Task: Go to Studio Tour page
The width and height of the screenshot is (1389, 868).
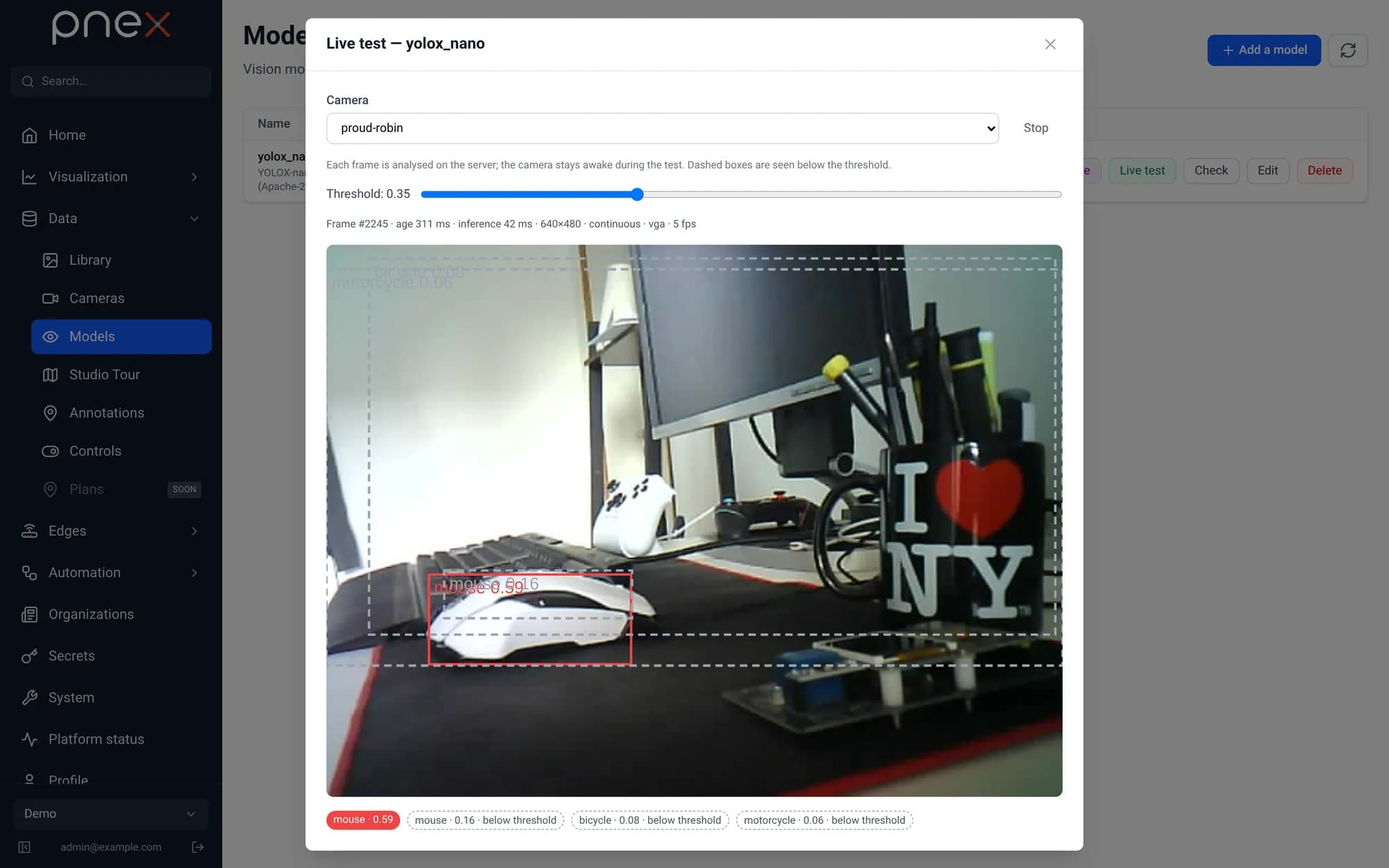Action: click(x=122, y=375)
